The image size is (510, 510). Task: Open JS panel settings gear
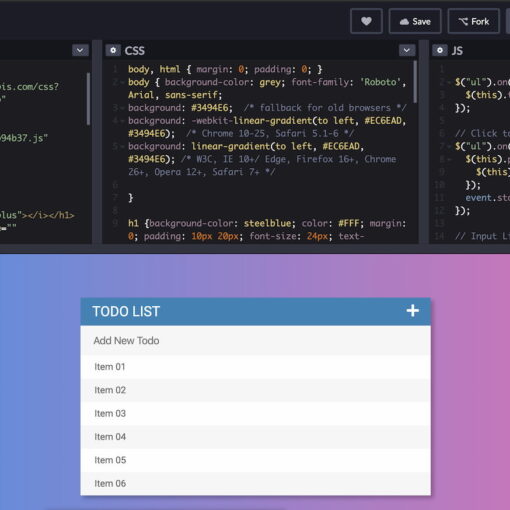[440, 50]
